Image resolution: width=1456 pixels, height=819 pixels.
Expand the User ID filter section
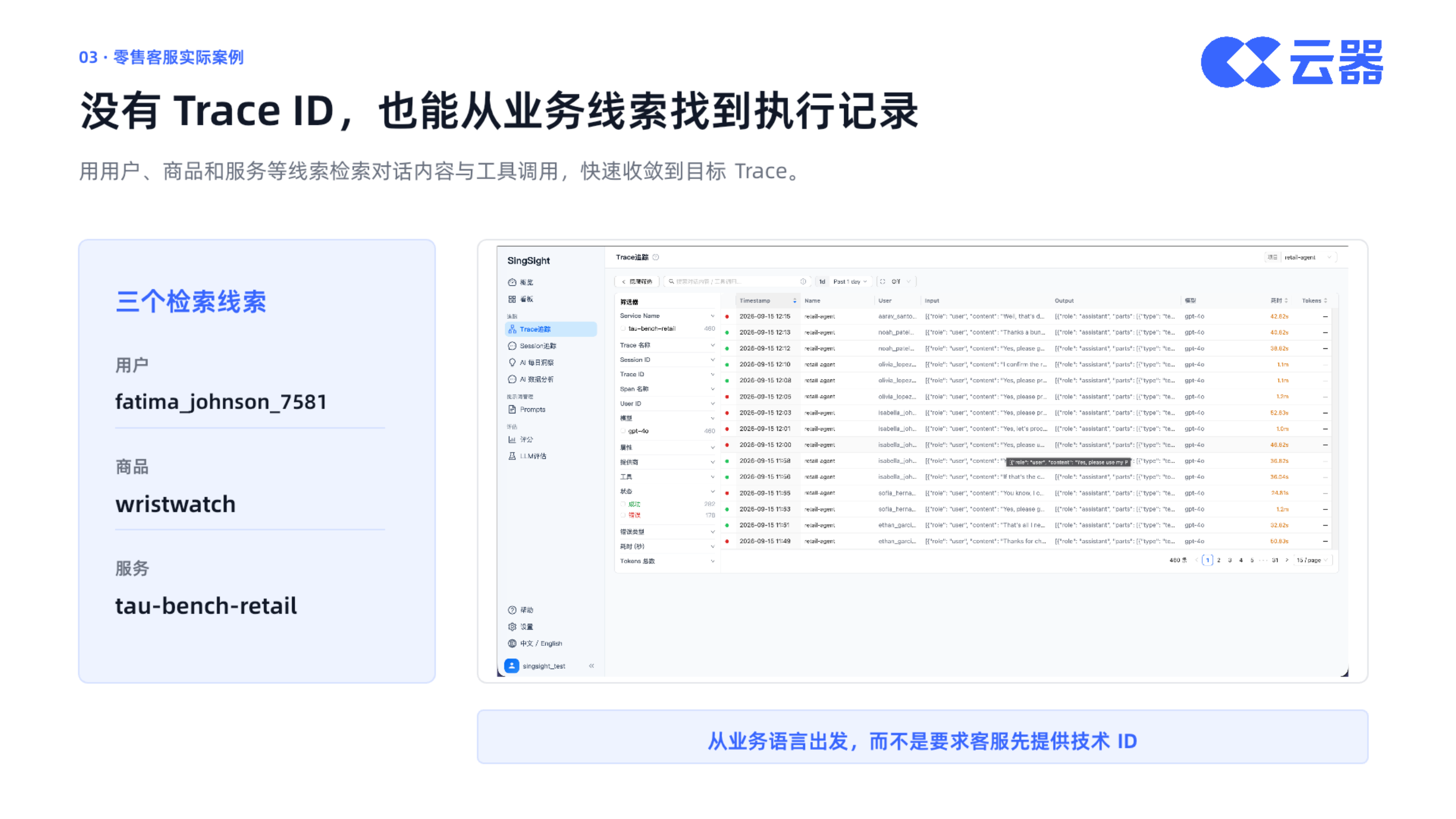(667, 403)
